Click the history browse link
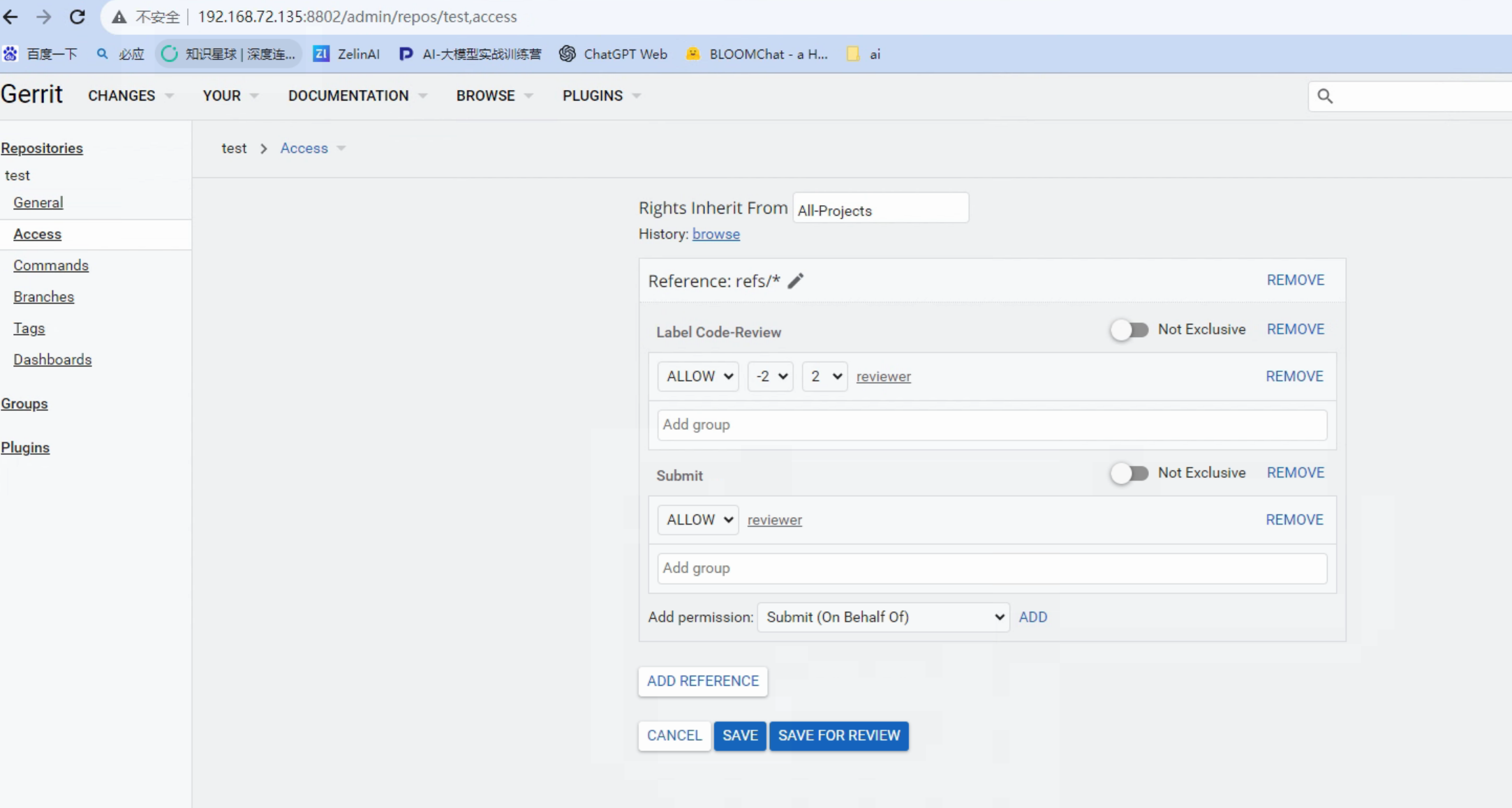 (716, 234)
